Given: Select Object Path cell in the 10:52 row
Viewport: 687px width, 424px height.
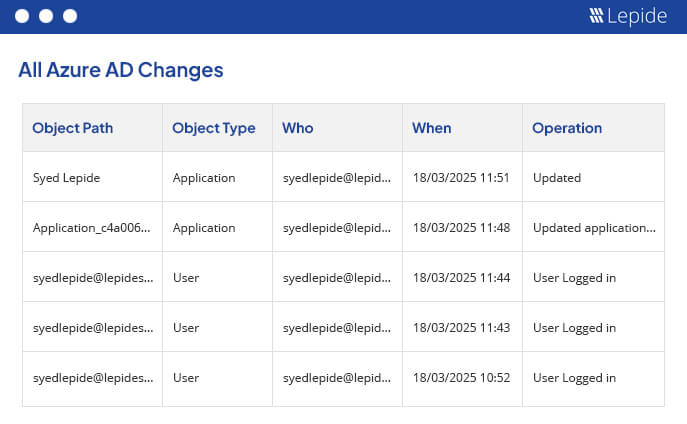Looking at the screenshot, I should [93, 378].
